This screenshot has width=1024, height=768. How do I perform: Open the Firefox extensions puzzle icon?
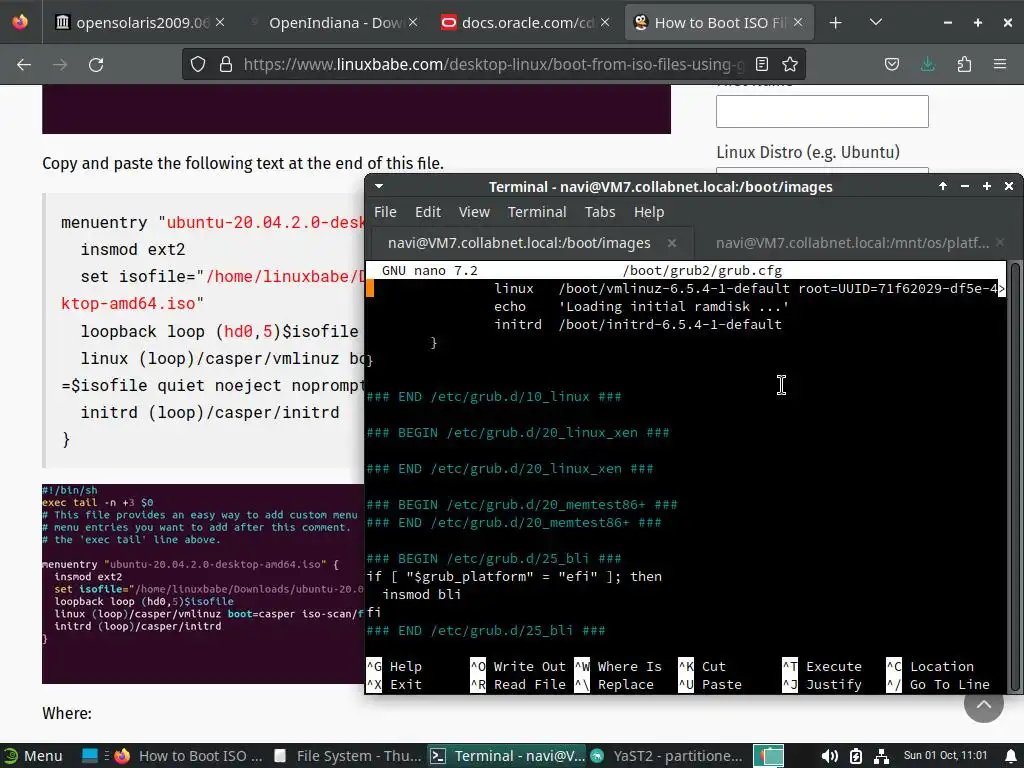[x=964, y=64]
